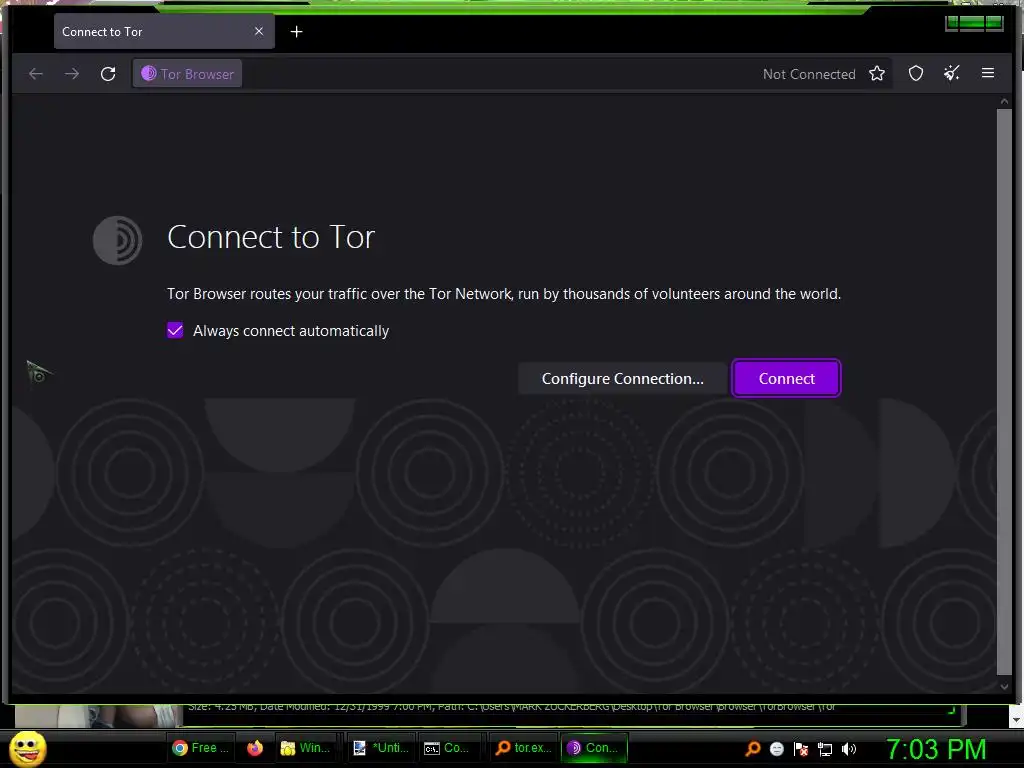Switch to *Unti... taskbar window
Viewport: 1024px width, 768px height.
[381, 748]
